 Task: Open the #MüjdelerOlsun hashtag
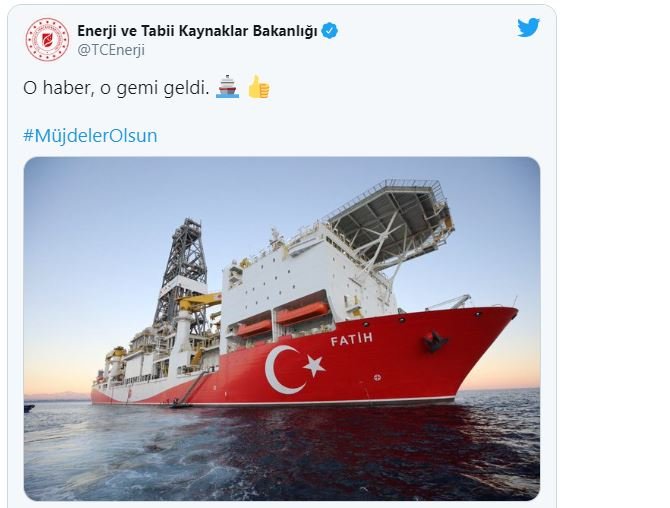(x=90, y=135)
